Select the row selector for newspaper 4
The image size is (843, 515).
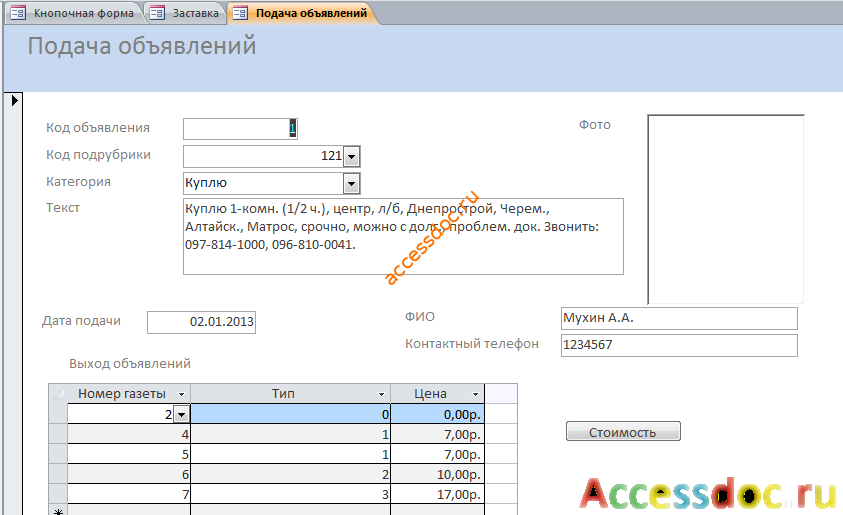(58, 434)
